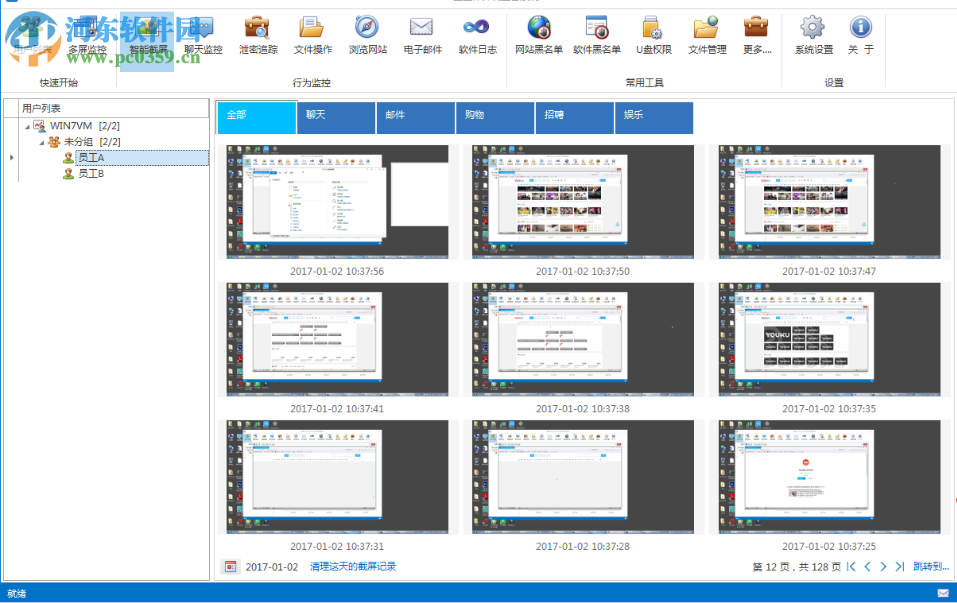Select 员工B in the user list
This screenshot has height=603, width=957.
click(91, 173)
